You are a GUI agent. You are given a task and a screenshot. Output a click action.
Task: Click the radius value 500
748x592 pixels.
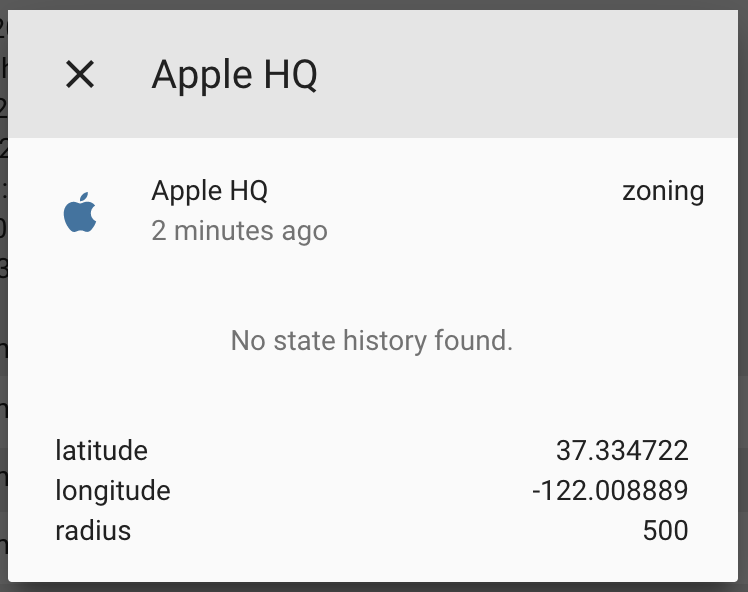pyautogui.click(x=665, y=530)
